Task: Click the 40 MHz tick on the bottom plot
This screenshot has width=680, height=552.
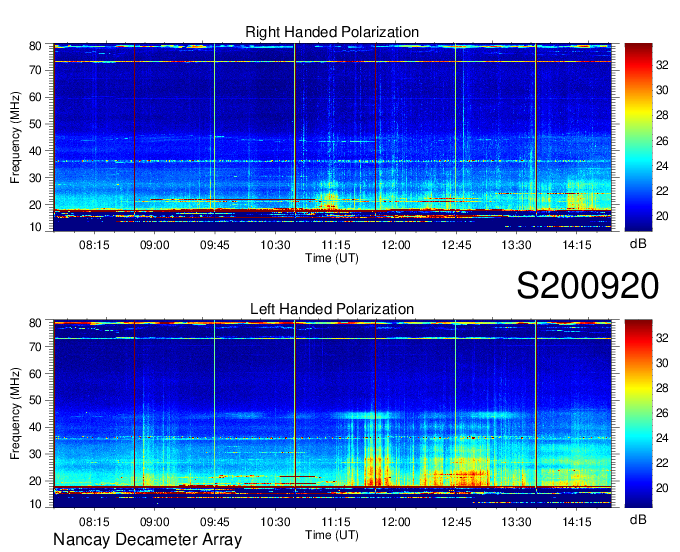Action: coord(35,427)
